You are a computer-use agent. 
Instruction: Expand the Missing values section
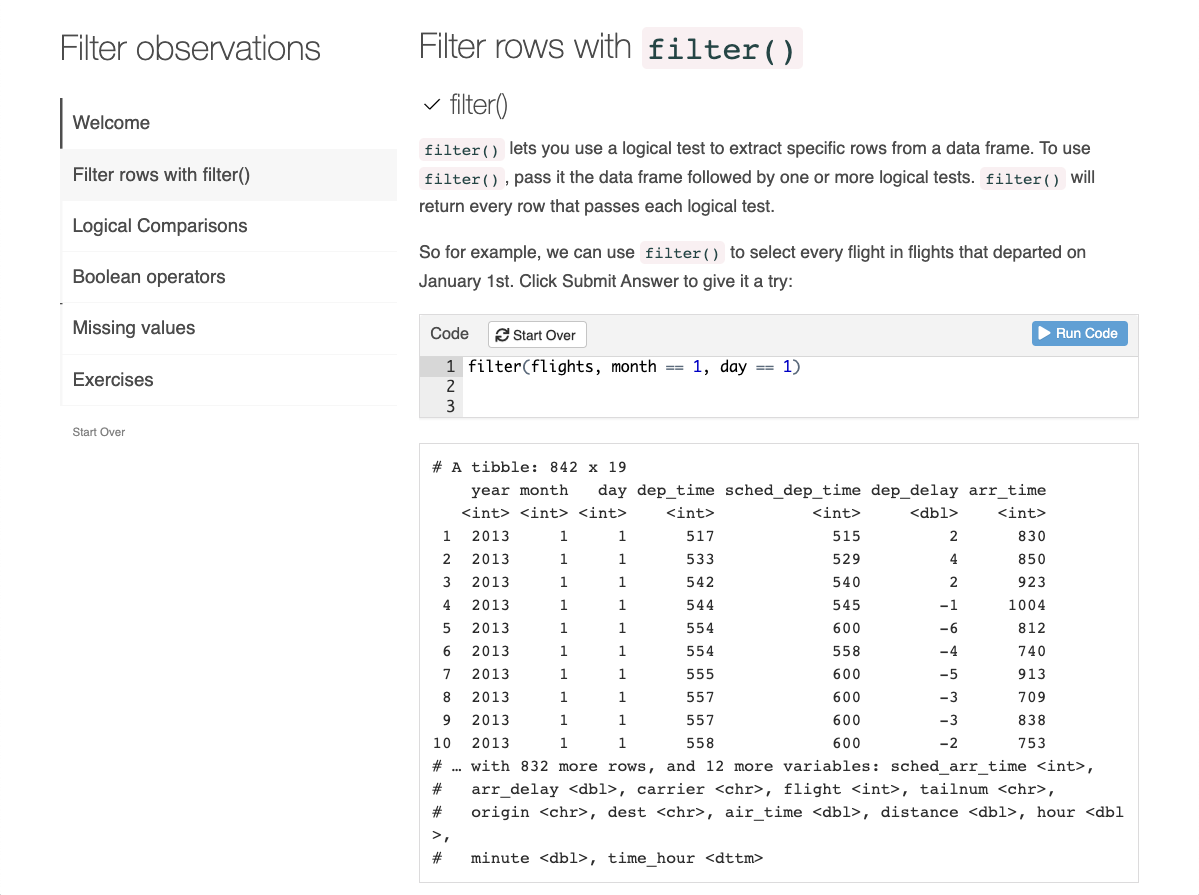pyautogui.click(x=133, y=327)
